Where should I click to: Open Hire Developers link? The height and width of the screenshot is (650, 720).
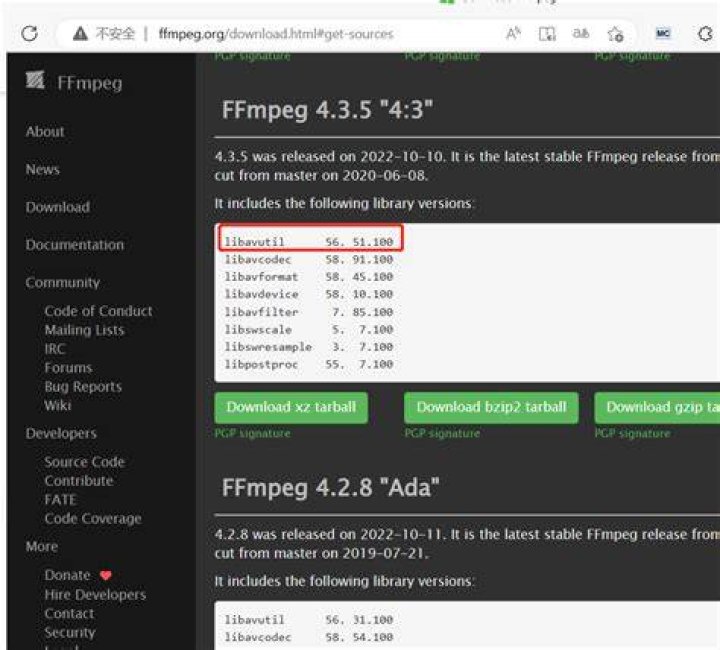96,594
